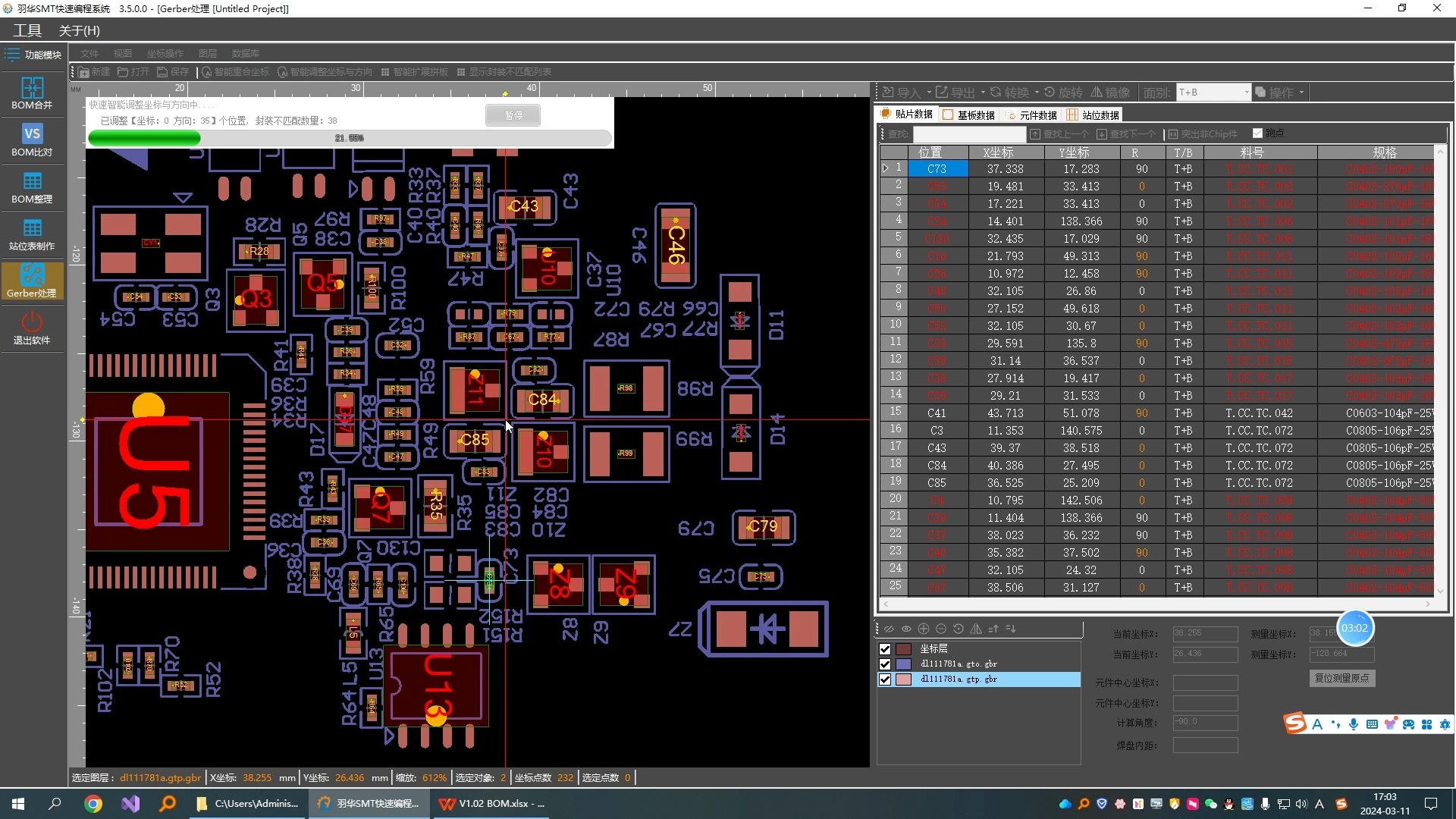
Task: Click 新建 new file toolbar icon
Action: pos(94,72)
